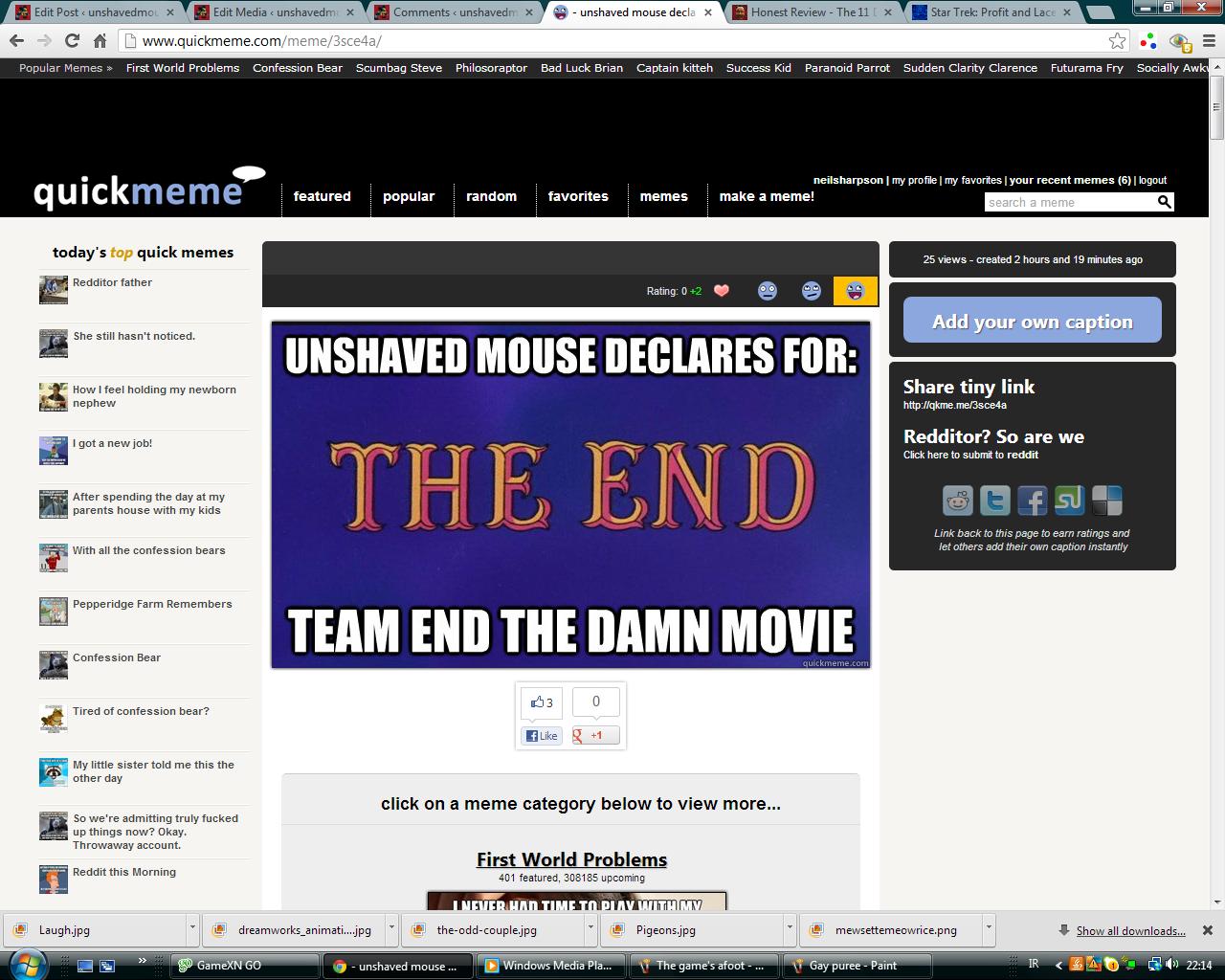The height and width of the screenshot is (980, 1225).
Task: Rate meme with the smirking face
Action: pyautogui.click(x=812, y=291)
